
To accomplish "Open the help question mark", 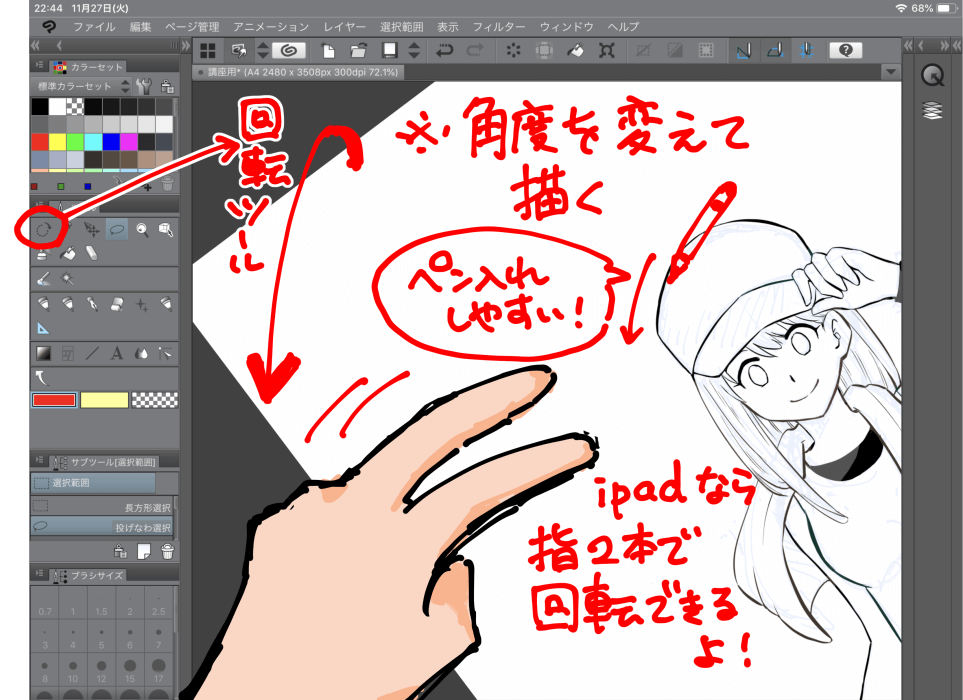I will click(x=846, y=50).
